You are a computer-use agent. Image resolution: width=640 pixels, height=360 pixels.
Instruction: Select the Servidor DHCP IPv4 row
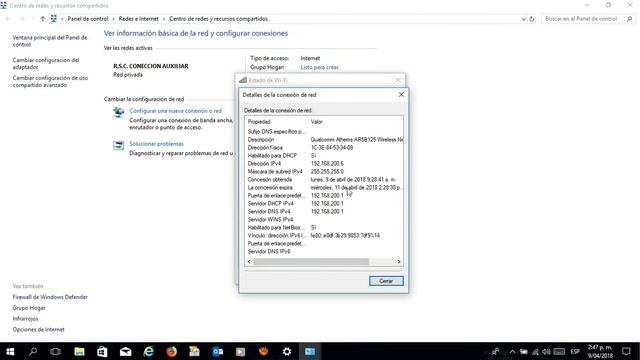[324, 204]
